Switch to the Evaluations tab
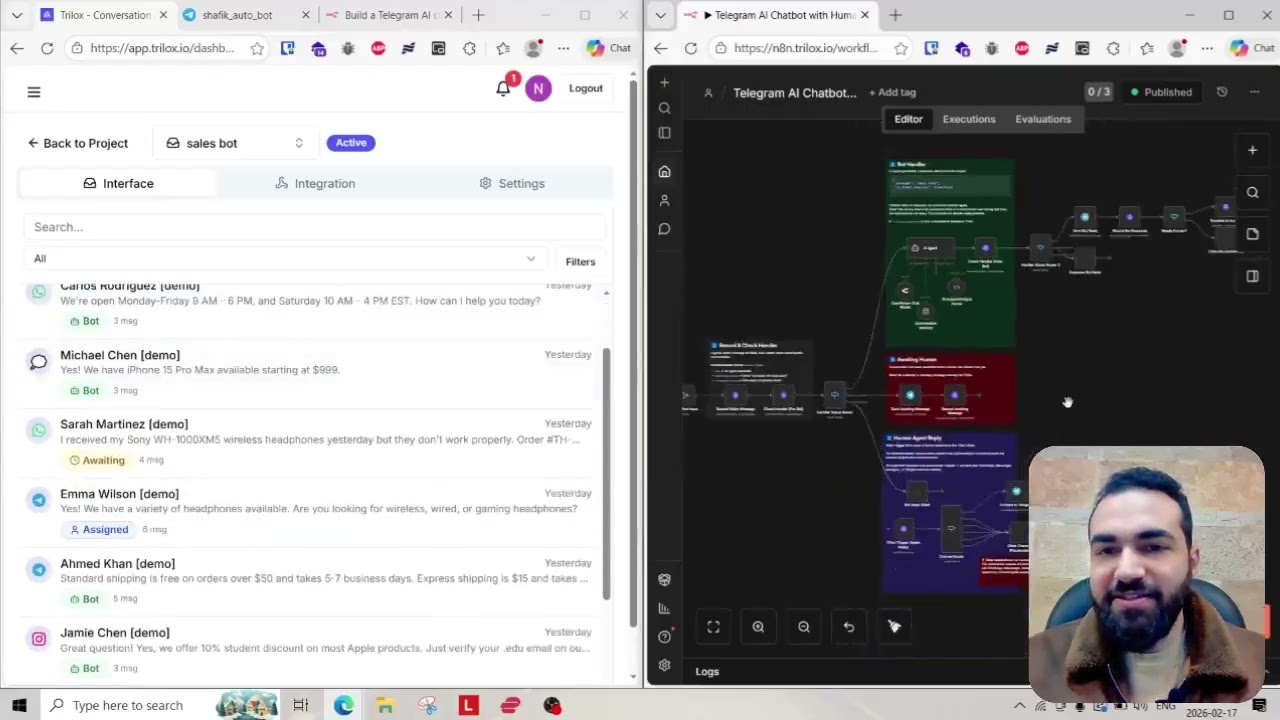1280x720 pixels. pyautogui.click(x=1043, y=119)
